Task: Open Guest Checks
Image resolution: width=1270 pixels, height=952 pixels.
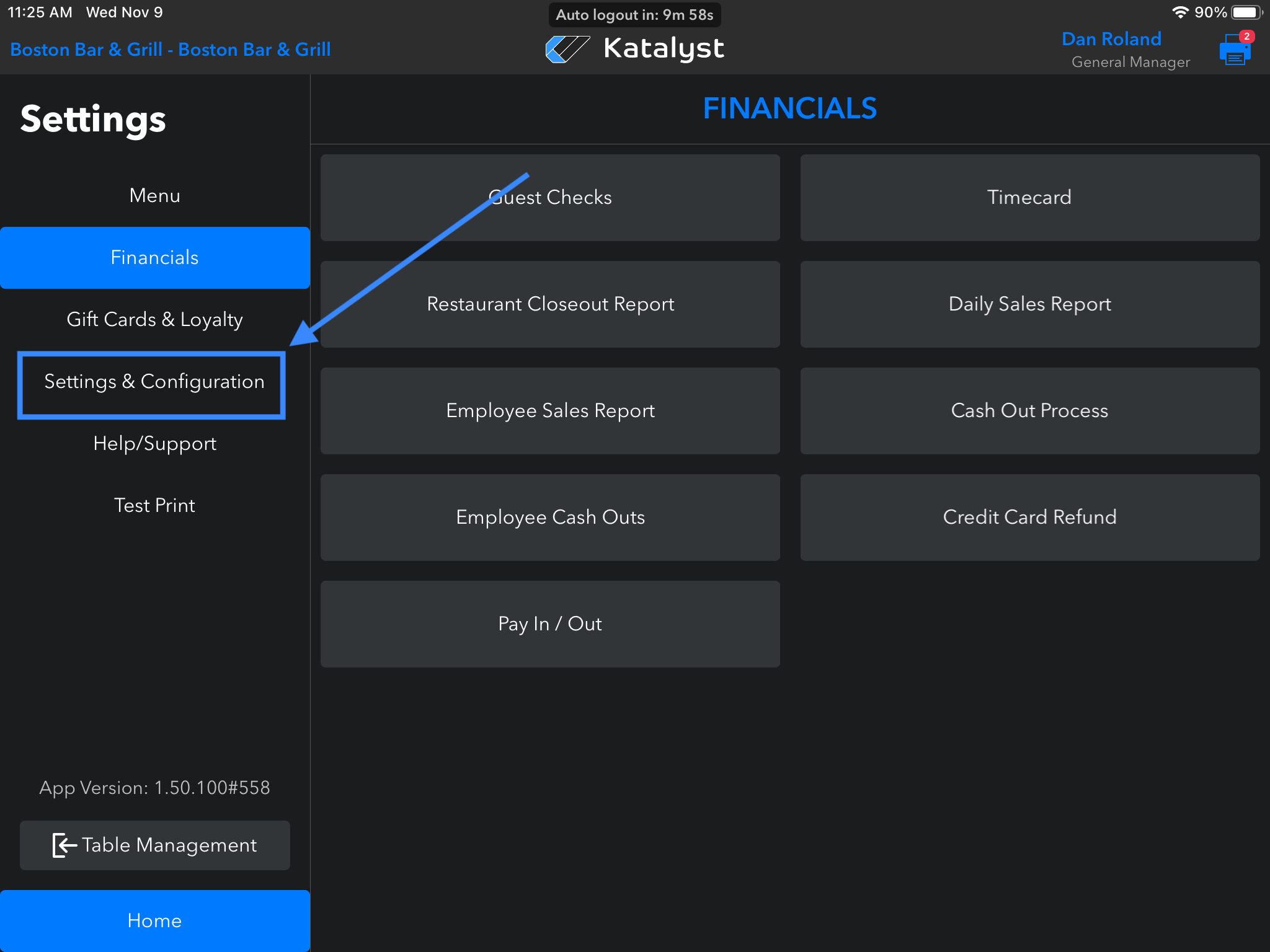Action: [x=550, y=198]
